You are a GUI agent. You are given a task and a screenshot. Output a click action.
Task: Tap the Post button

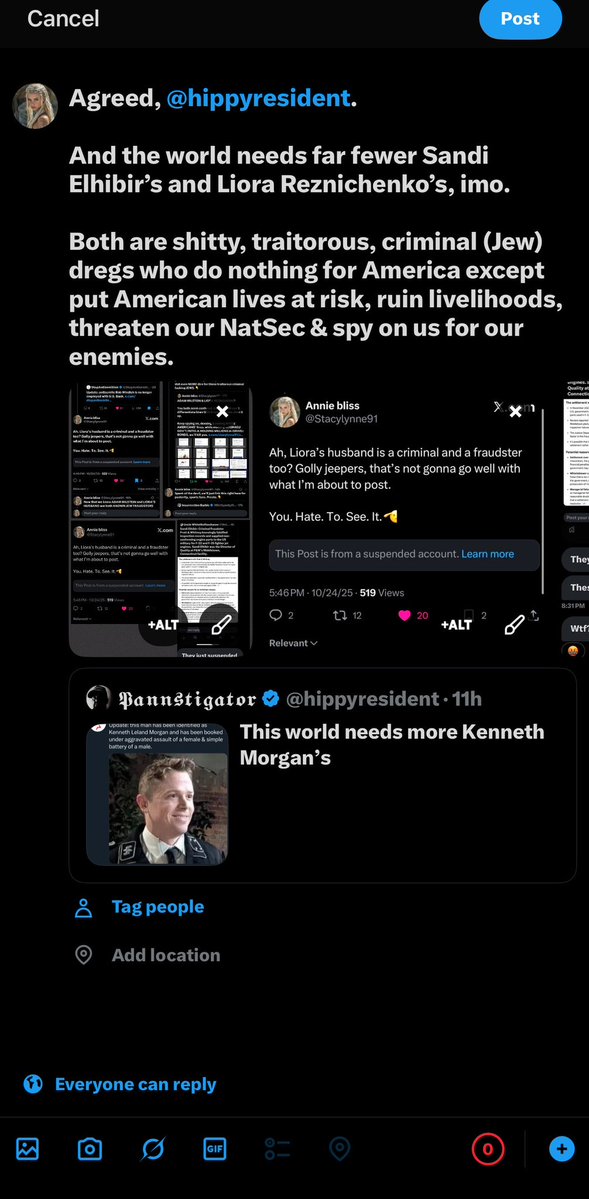[x=520, y=18]
